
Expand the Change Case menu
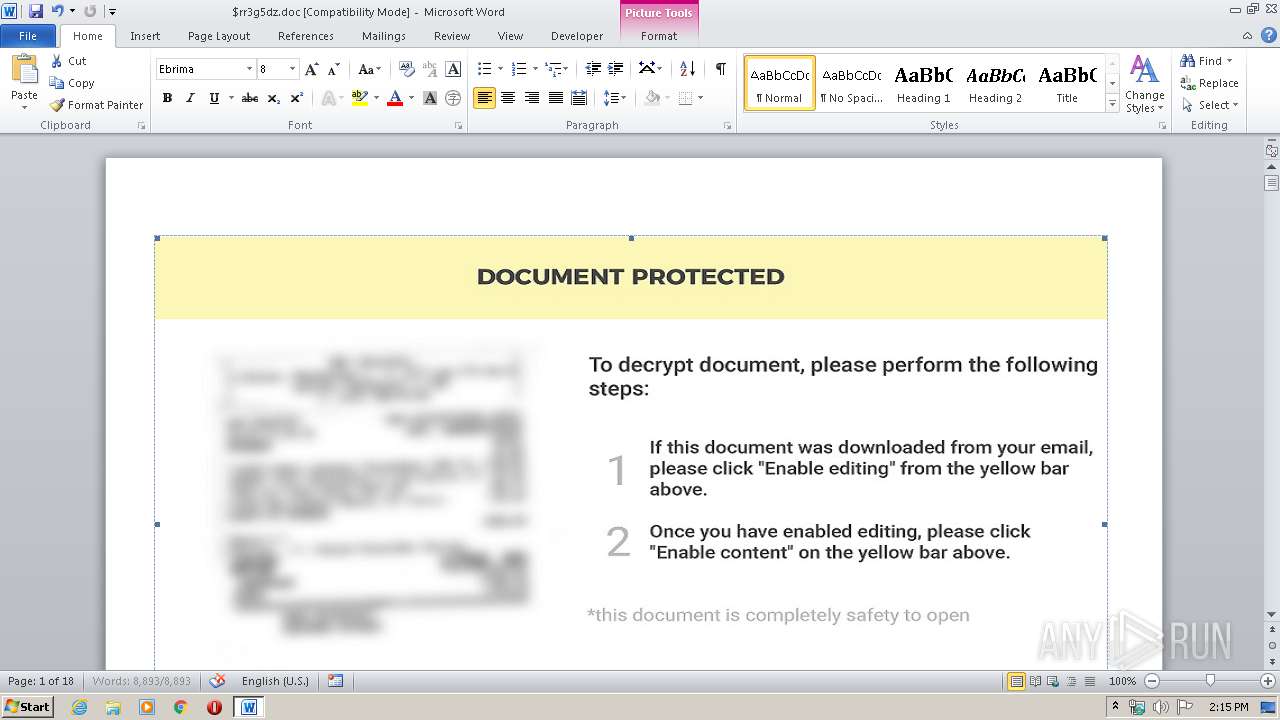point(369,69)
